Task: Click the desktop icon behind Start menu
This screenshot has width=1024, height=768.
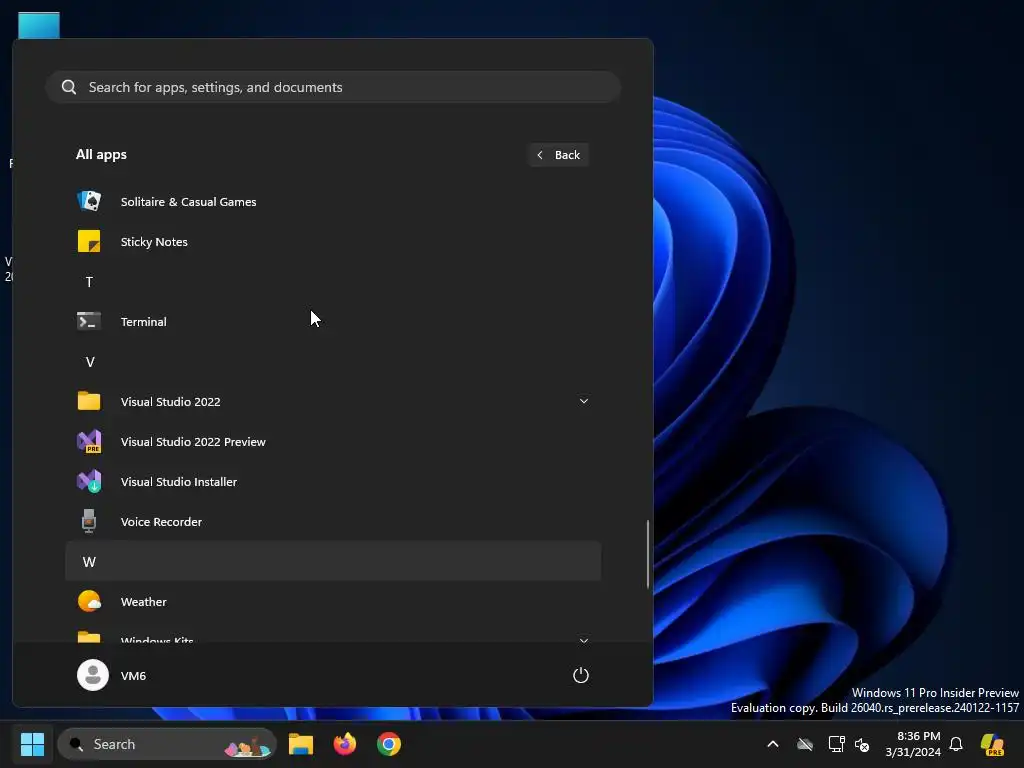Action: [x=39, y=25]
